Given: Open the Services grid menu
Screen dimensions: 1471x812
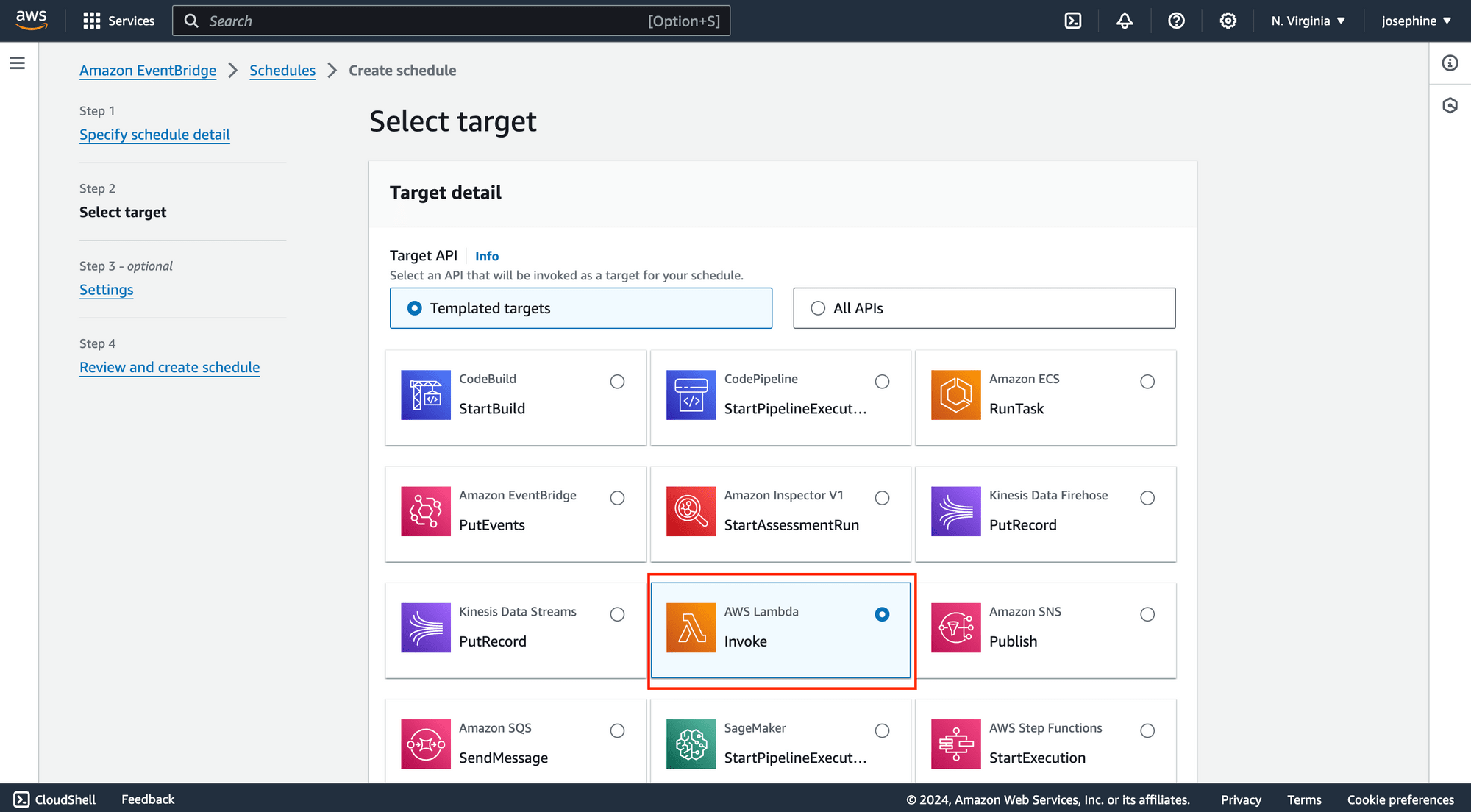Looking at the screenshot, I should [92, 21].
